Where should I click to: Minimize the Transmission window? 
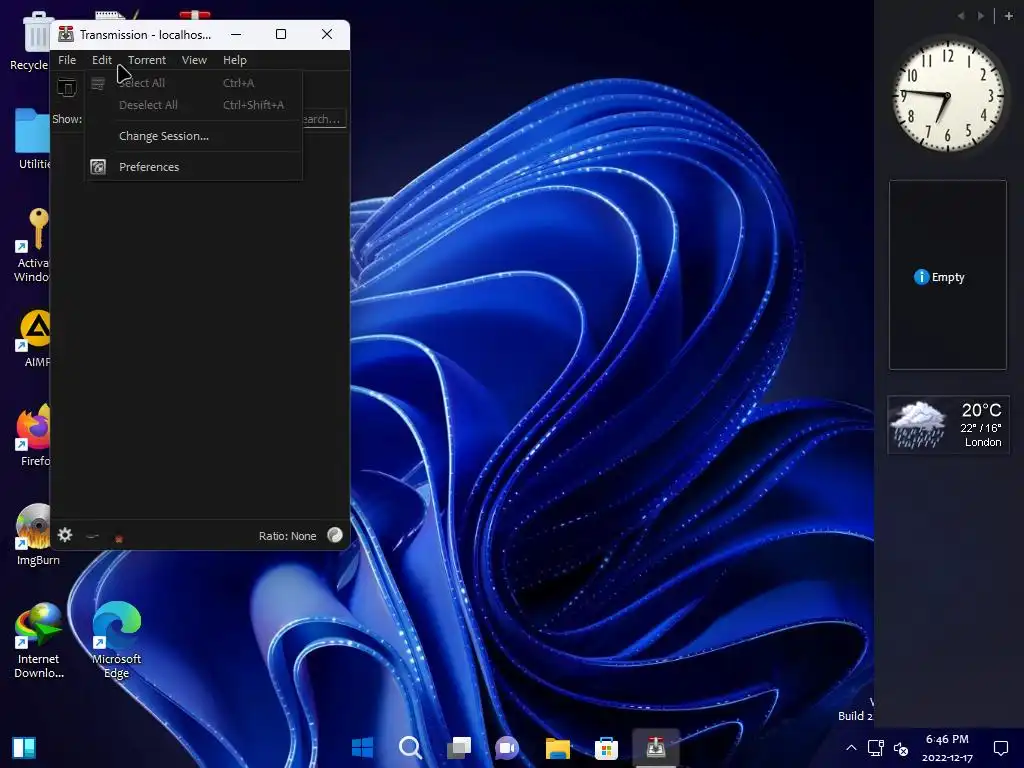236,34
